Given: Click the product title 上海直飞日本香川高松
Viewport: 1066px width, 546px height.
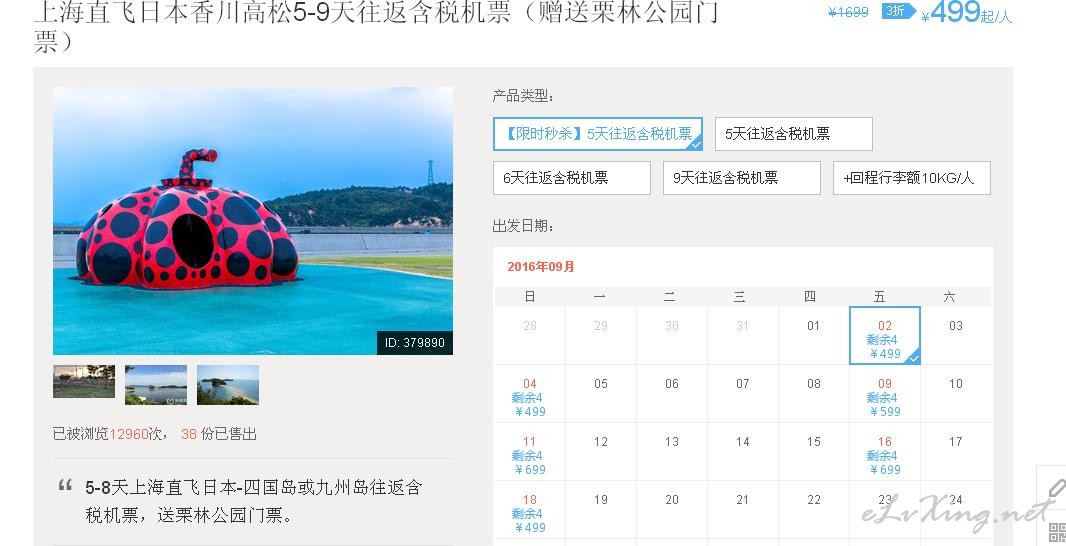Looking at the screenshot, I should pos(376,25).
